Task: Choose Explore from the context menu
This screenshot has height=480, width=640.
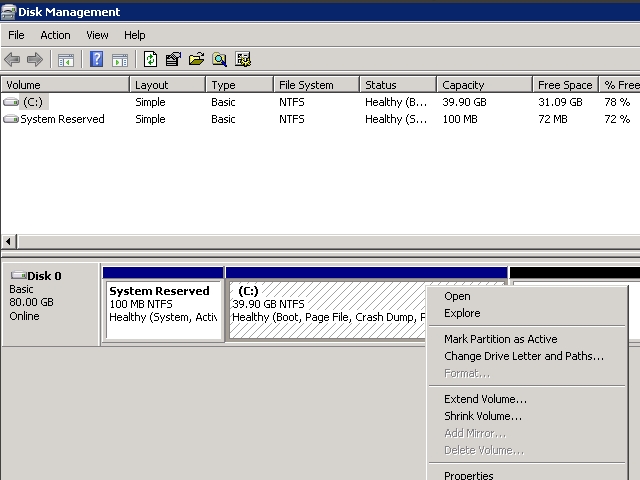Action: coord(527,313)
